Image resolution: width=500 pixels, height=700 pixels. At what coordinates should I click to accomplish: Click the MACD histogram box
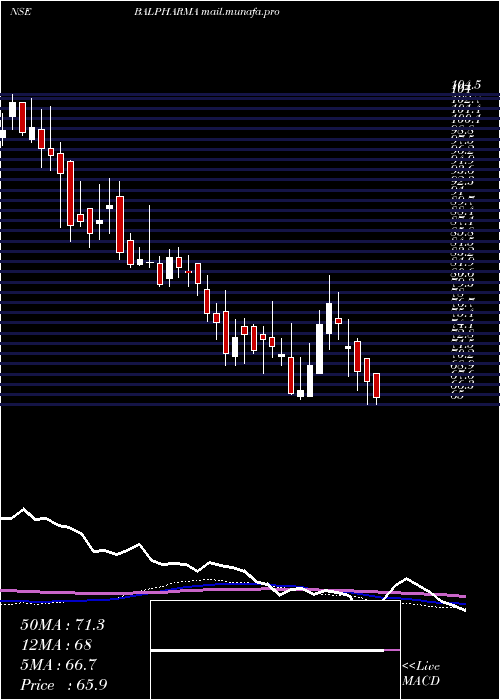(275, 650)
